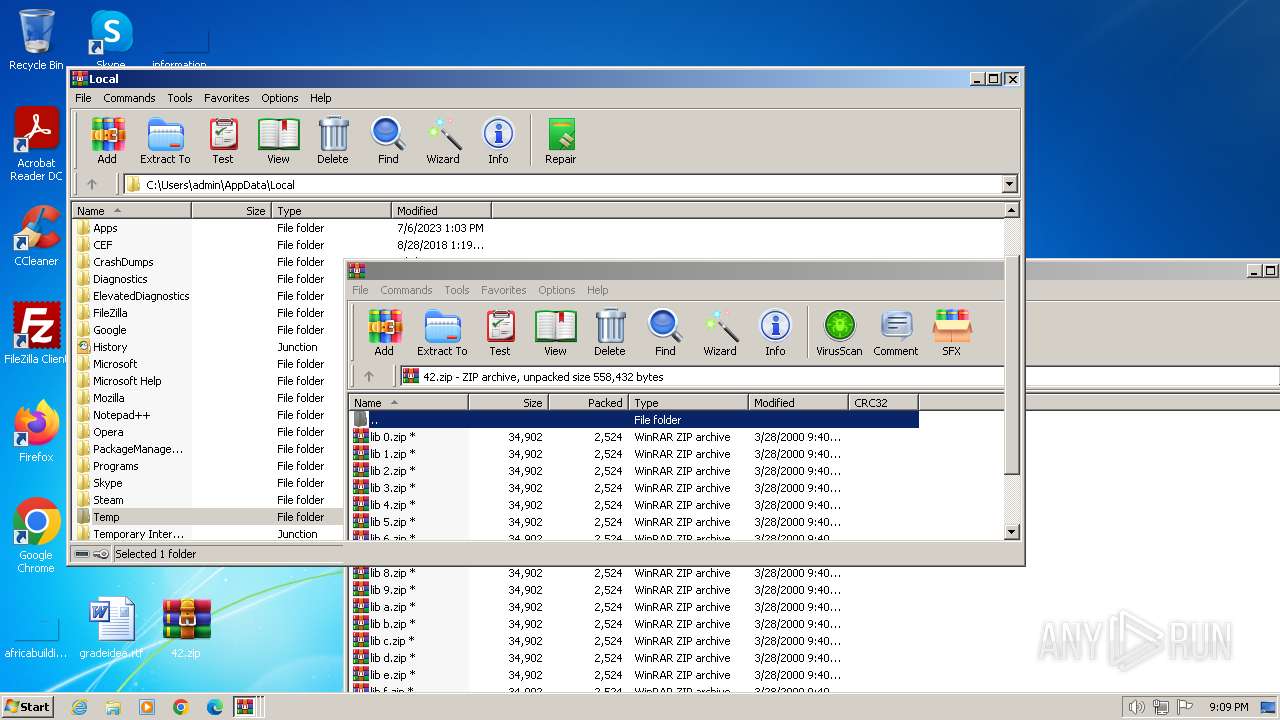The width and height of the screenshot is (1280, 720).
Task: Open Favorites menu in Local window
Action: 227,98
